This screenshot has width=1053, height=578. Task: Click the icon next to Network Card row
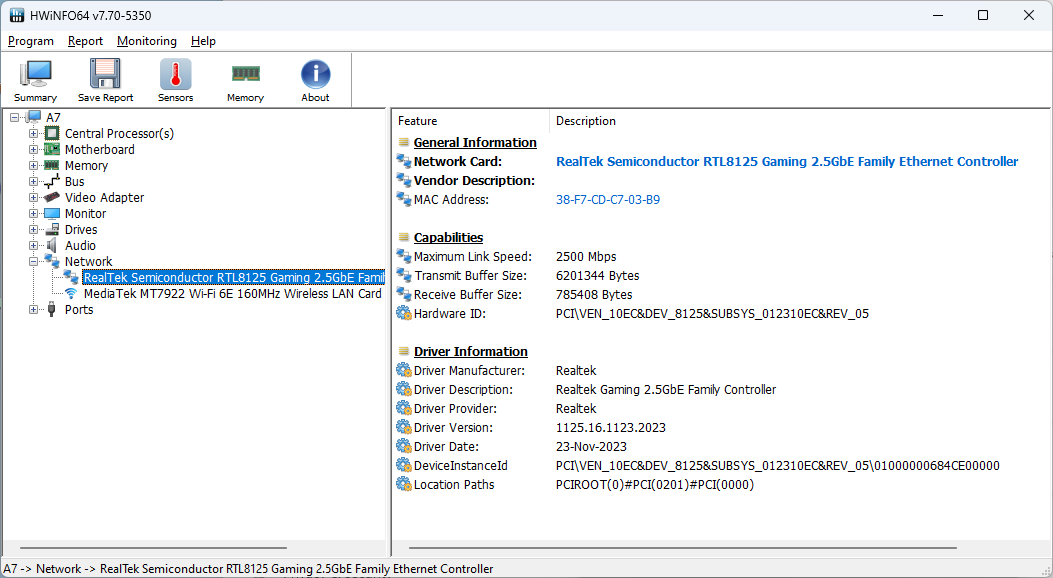[404, 161]
